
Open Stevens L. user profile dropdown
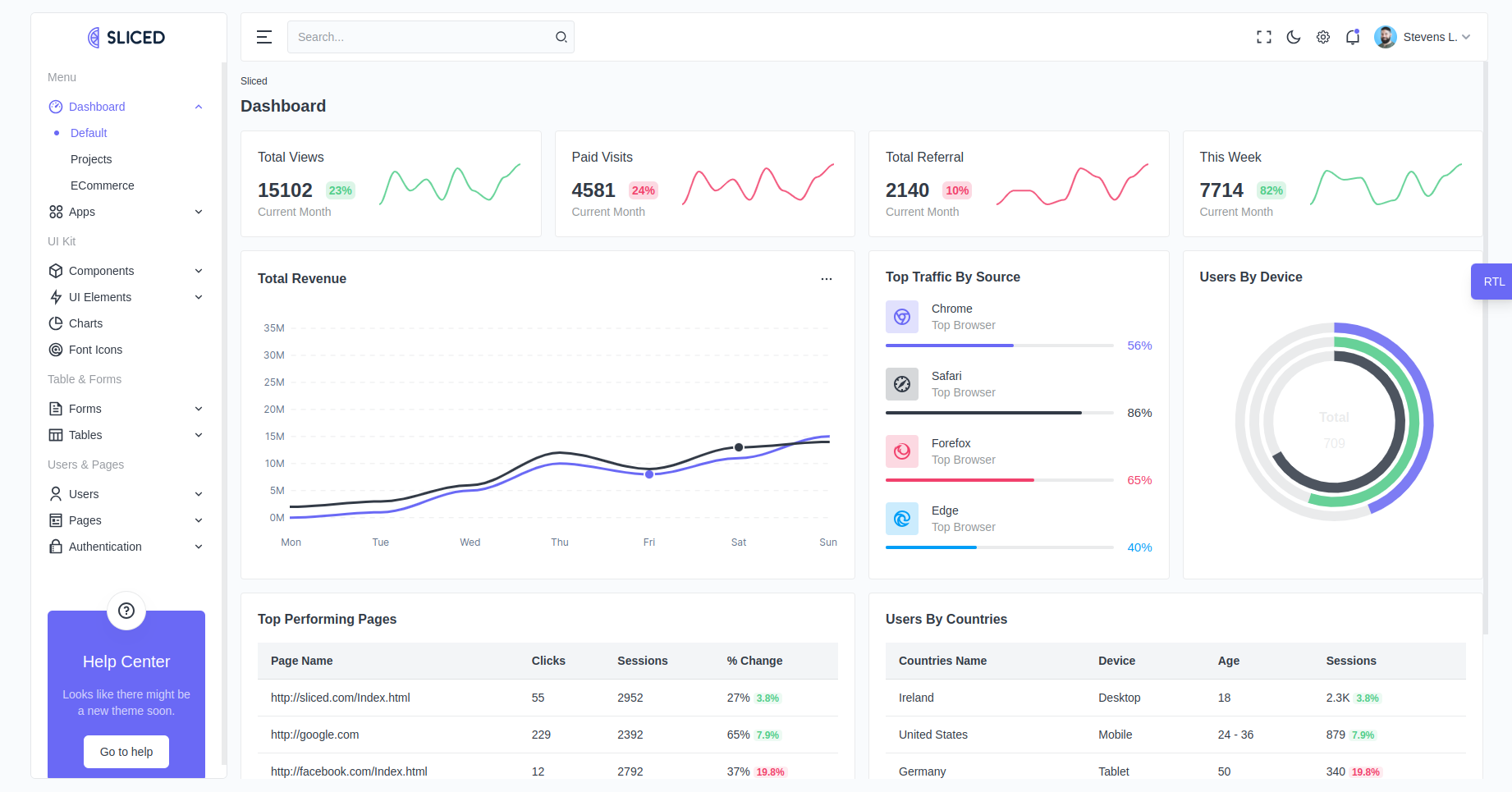(x=1422, y=37)
